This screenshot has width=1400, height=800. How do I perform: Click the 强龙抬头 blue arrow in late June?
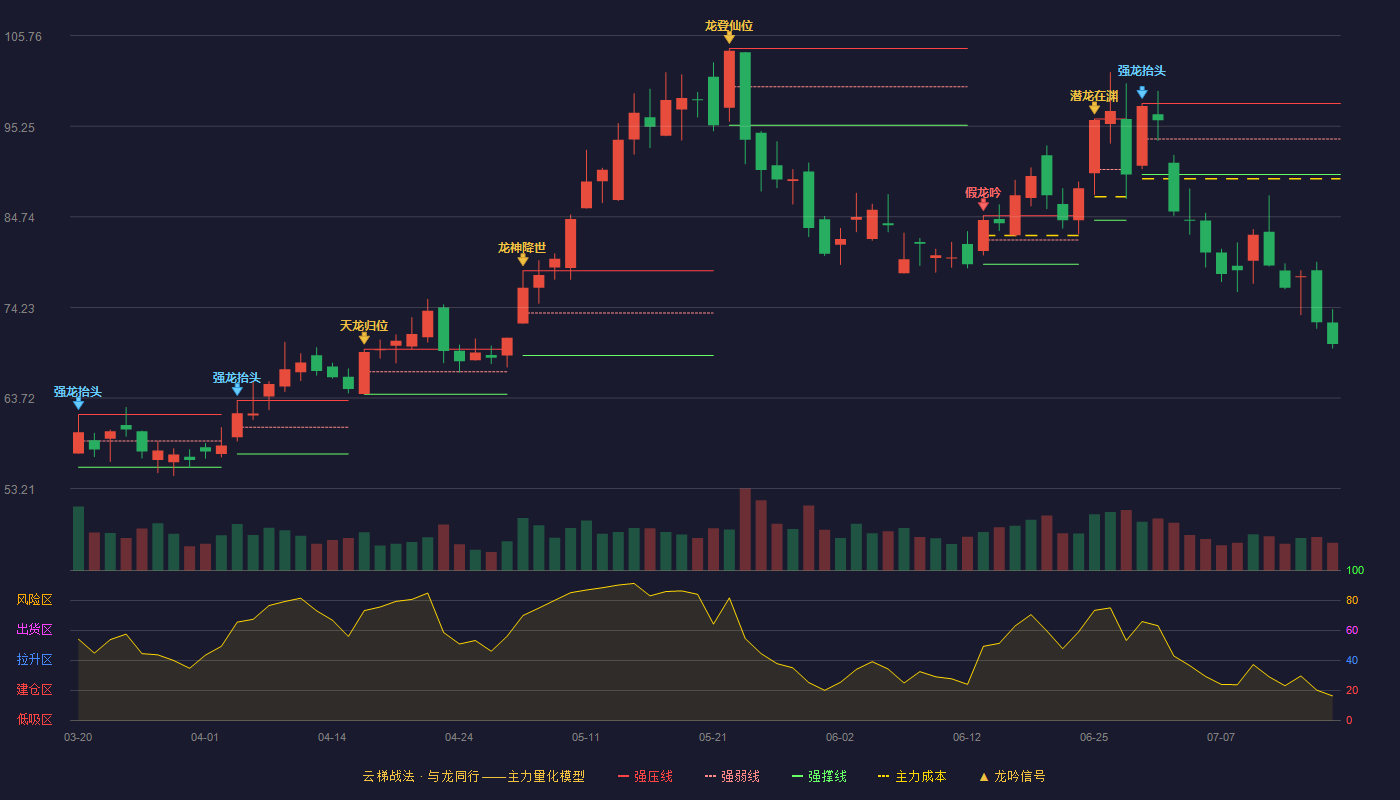pyautogui.click(x=1142, y=93)
